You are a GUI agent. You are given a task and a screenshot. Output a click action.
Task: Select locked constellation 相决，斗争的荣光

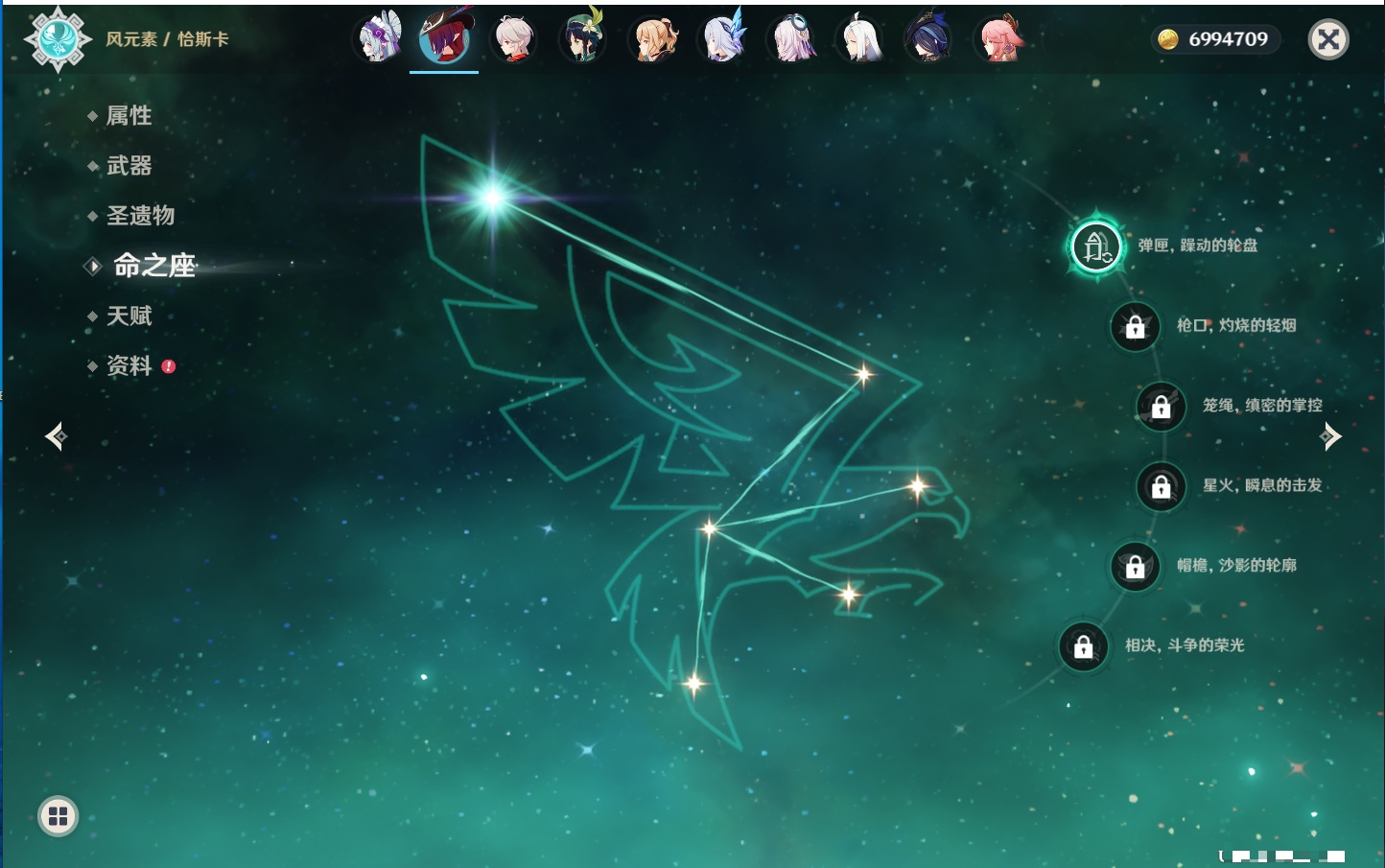click(x=1083, y=646)
